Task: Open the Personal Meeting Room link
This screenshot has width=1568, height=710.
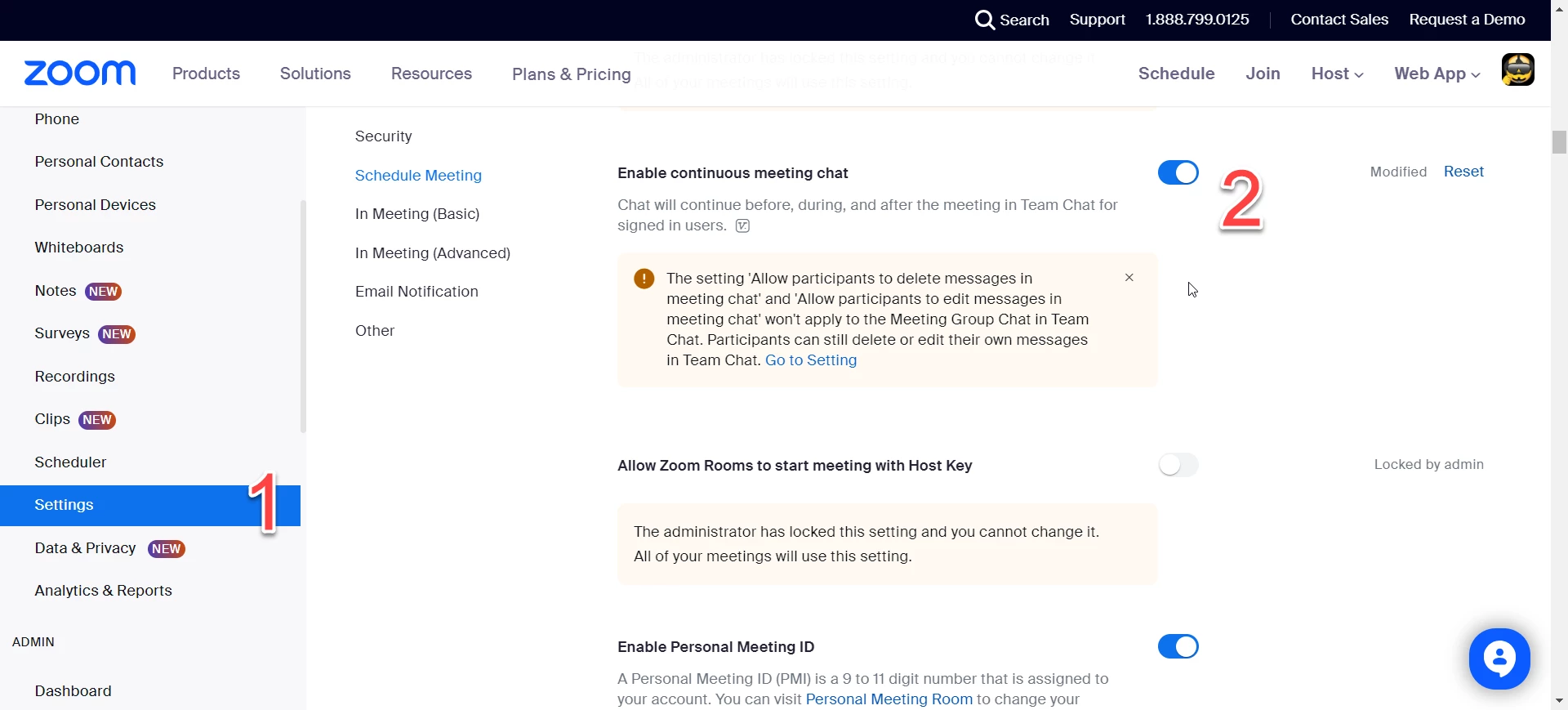Action: [889, 699]
